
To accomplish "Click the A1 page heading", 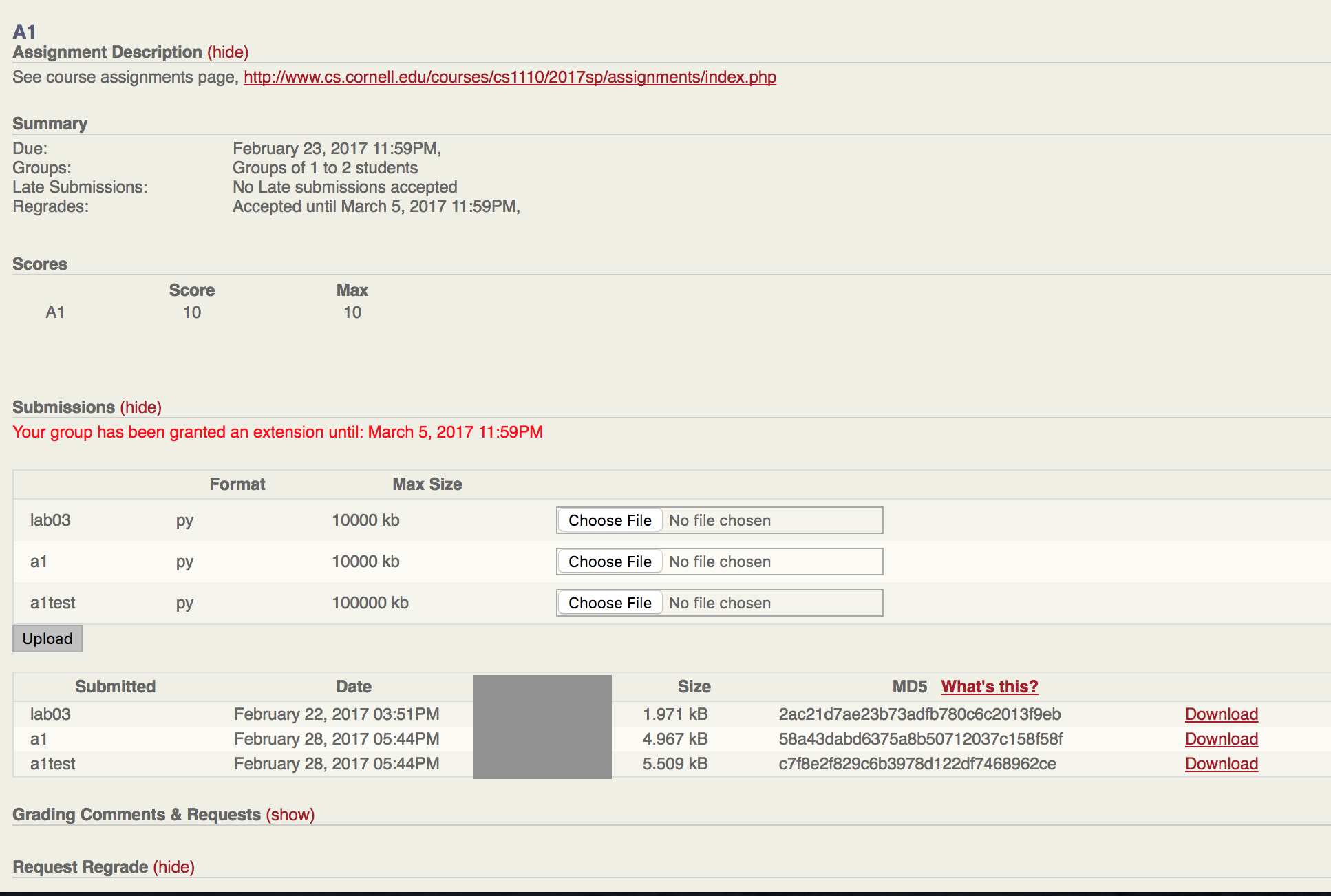I will [x=24, y=32].
